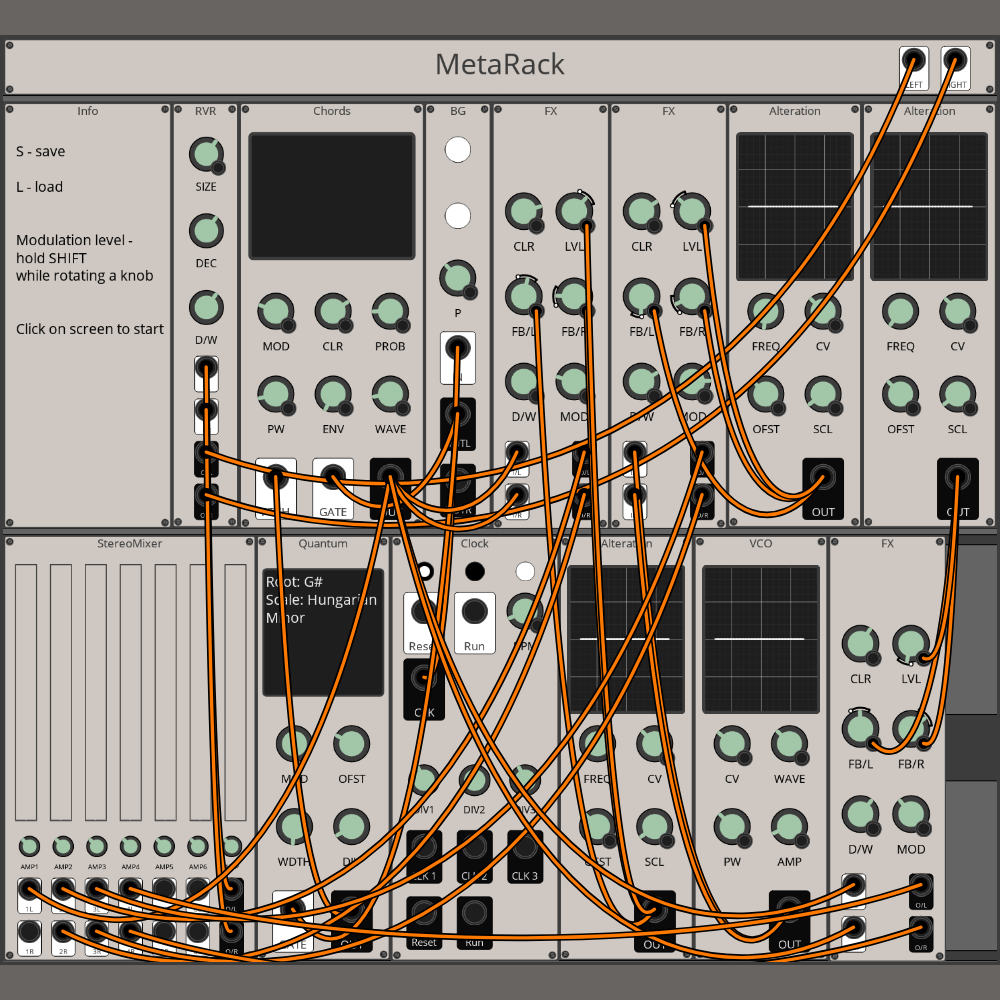The width and height of the screenshot is (1000, 1000).
Task: Click the GATE input jack on Chords
Action: pyautogui.click(x=333, y=481)
